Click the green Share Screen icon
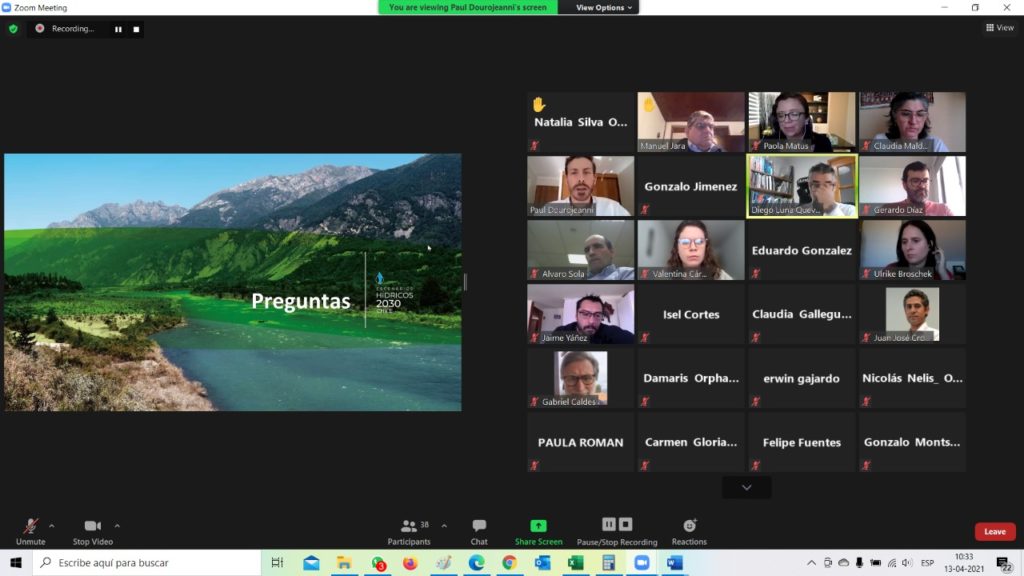Viewport: 1024px width, 576px height. click(x=538, y=526)
